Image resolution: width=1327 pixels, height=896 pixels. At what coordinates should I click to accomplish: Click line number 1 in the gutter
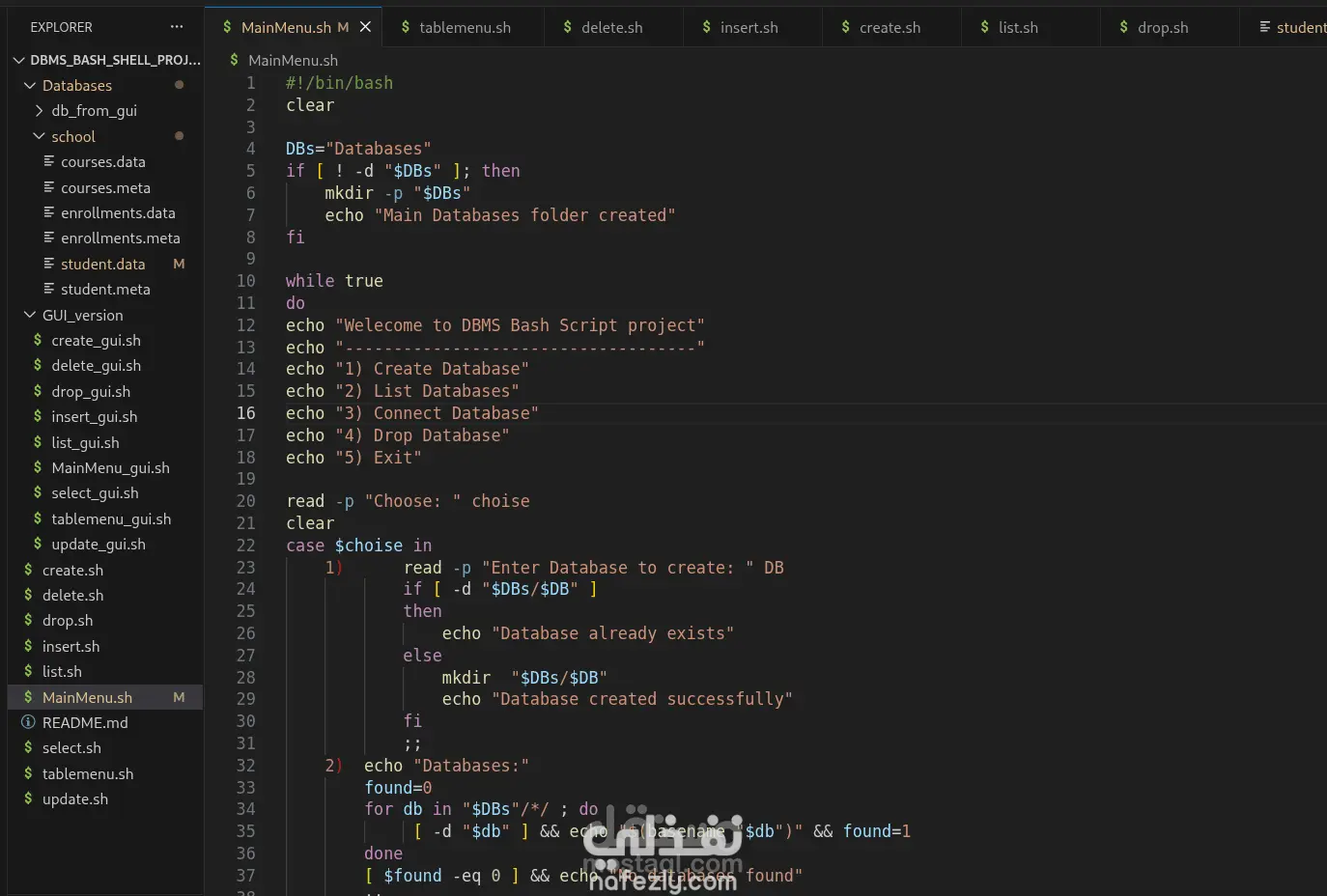coord(251,83)
